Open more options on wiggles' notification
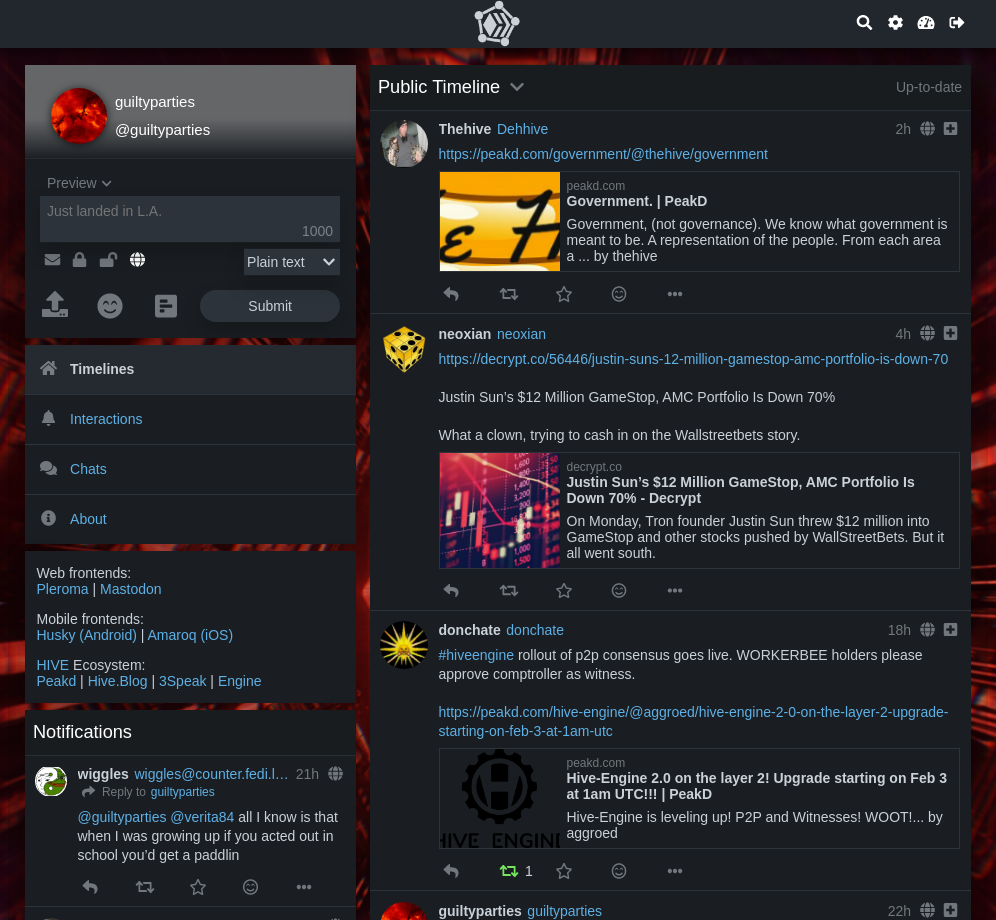 pos(304,887)
